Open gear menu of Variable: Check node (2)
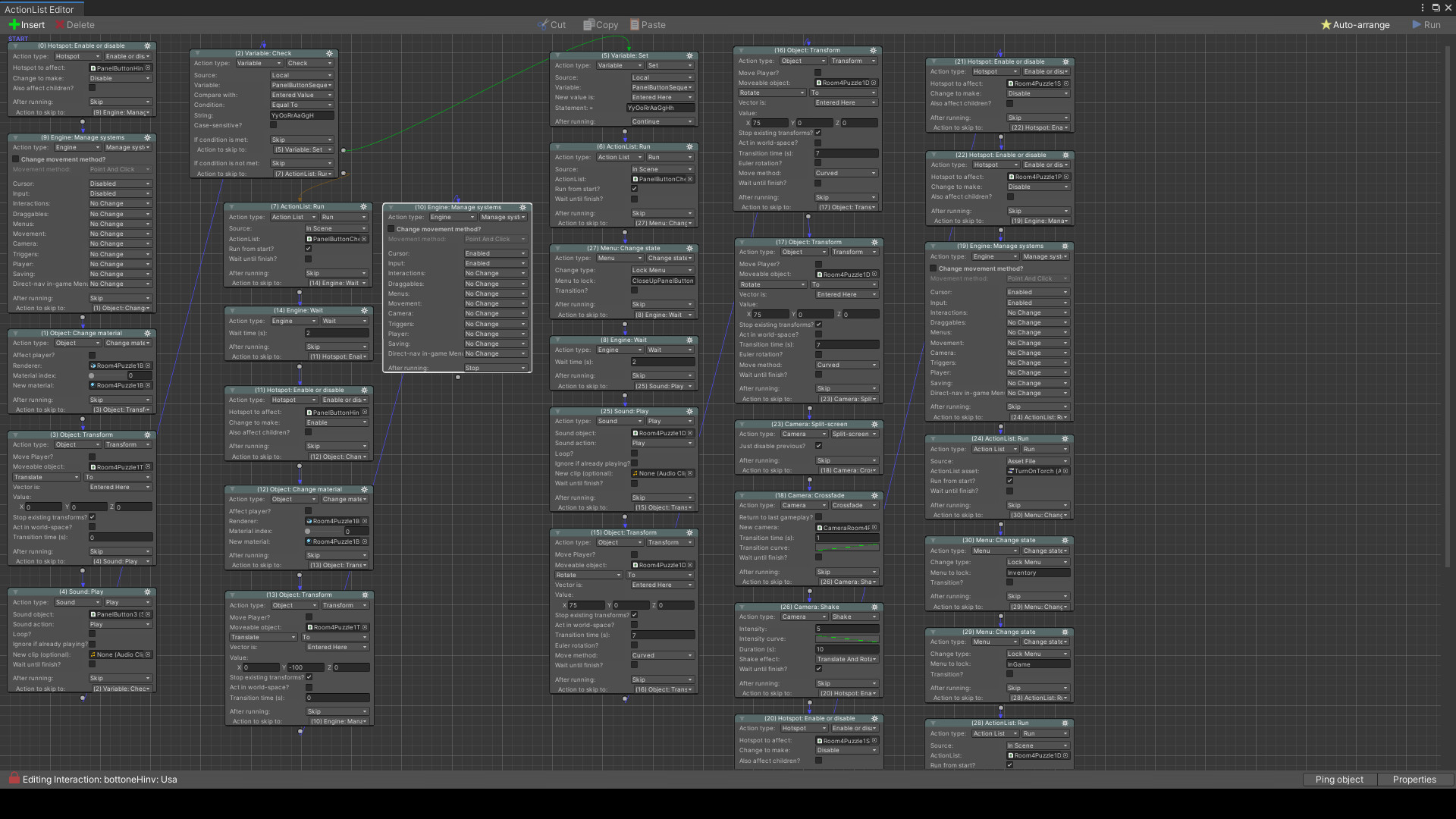The width and height of the screenshot is (1456, 819). click(x=329, y=54)
